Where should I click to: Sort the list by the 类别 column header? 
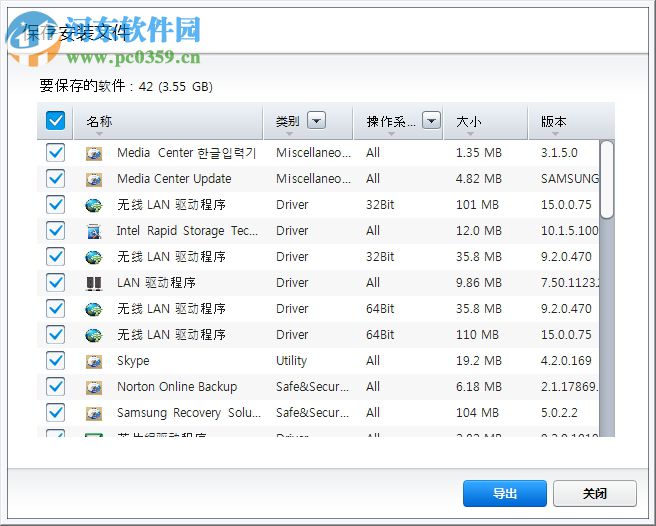(x=288, y=121)
